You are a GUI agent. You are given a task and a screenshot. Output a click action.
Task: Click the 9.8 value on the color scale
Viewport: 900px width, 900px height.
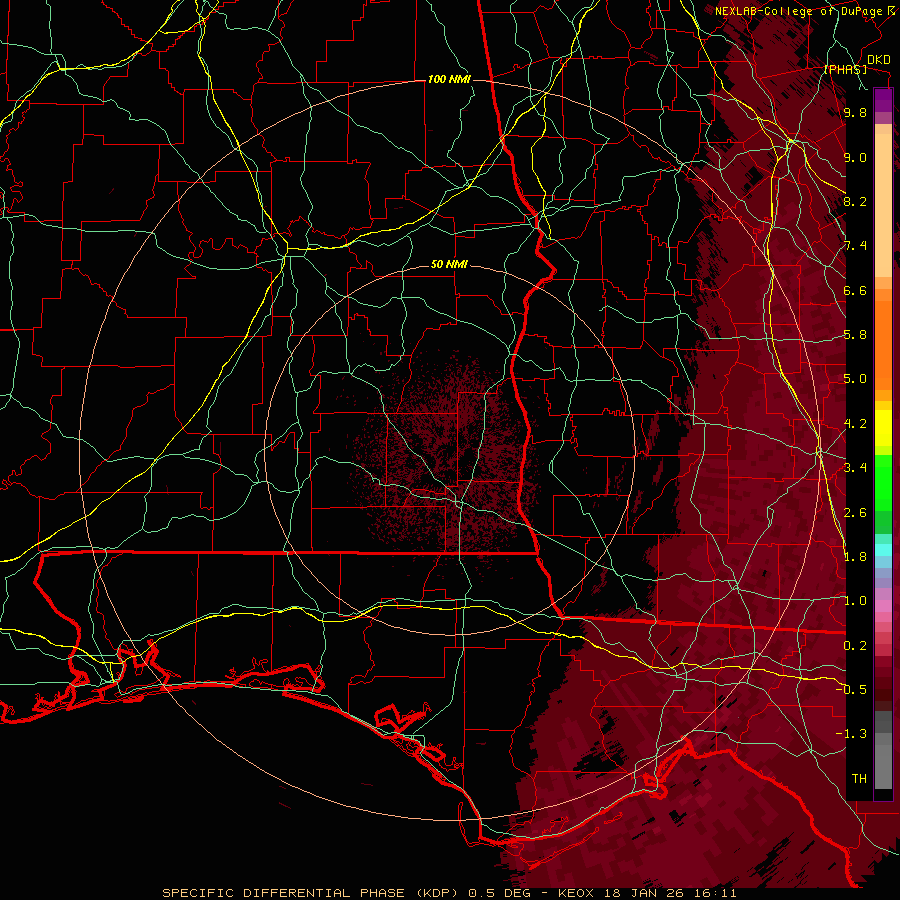[855, 112]
